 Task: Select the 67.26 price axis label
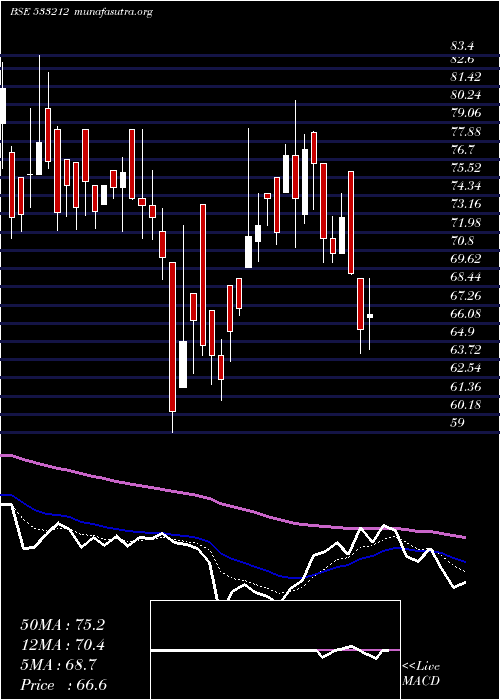tap(466, 295)
